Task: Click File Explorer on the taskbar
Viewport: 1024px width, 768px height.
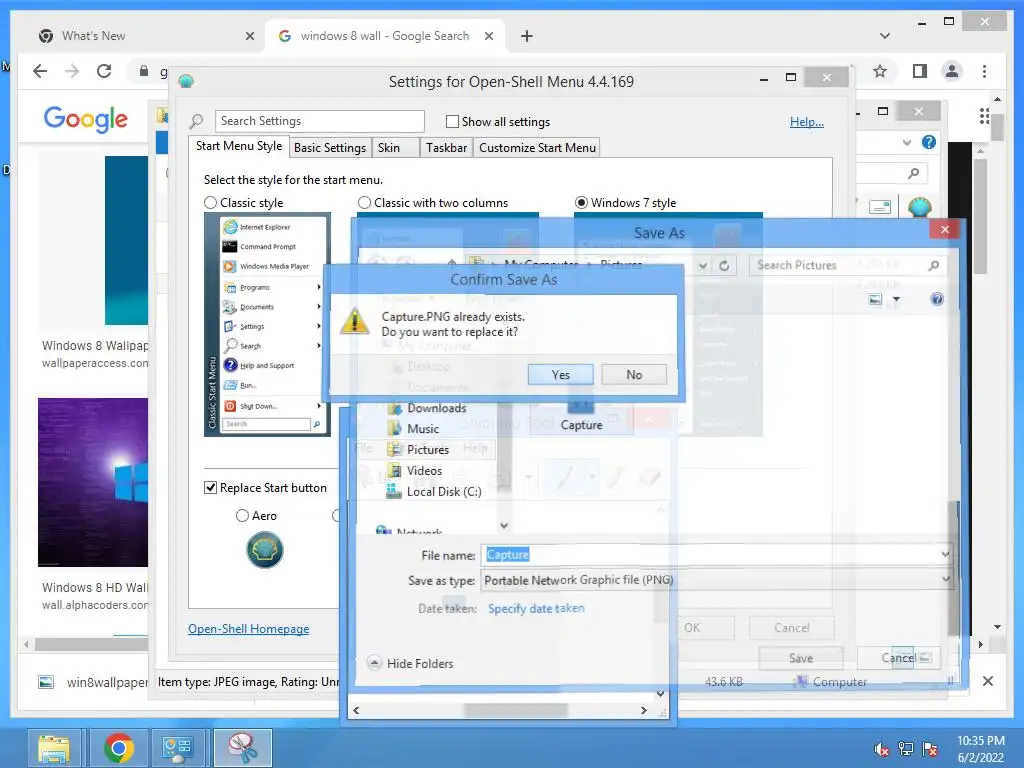Action: click(54, 748)
